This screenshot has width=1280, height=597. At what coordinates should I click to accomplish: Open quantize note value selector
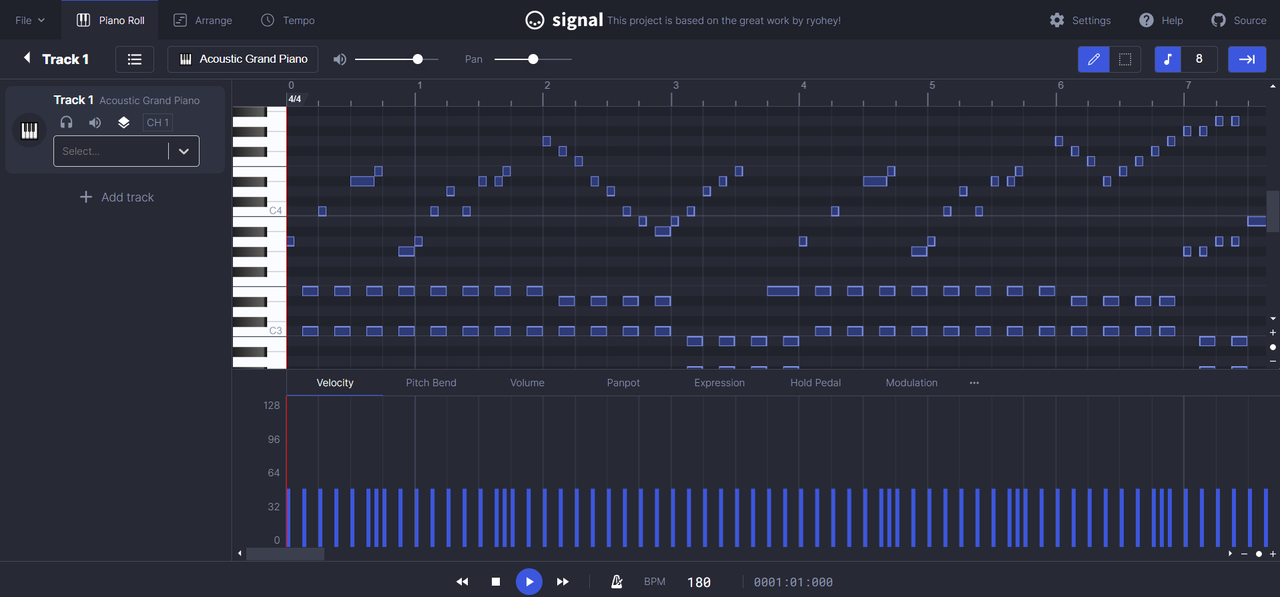pos(1186,59)
